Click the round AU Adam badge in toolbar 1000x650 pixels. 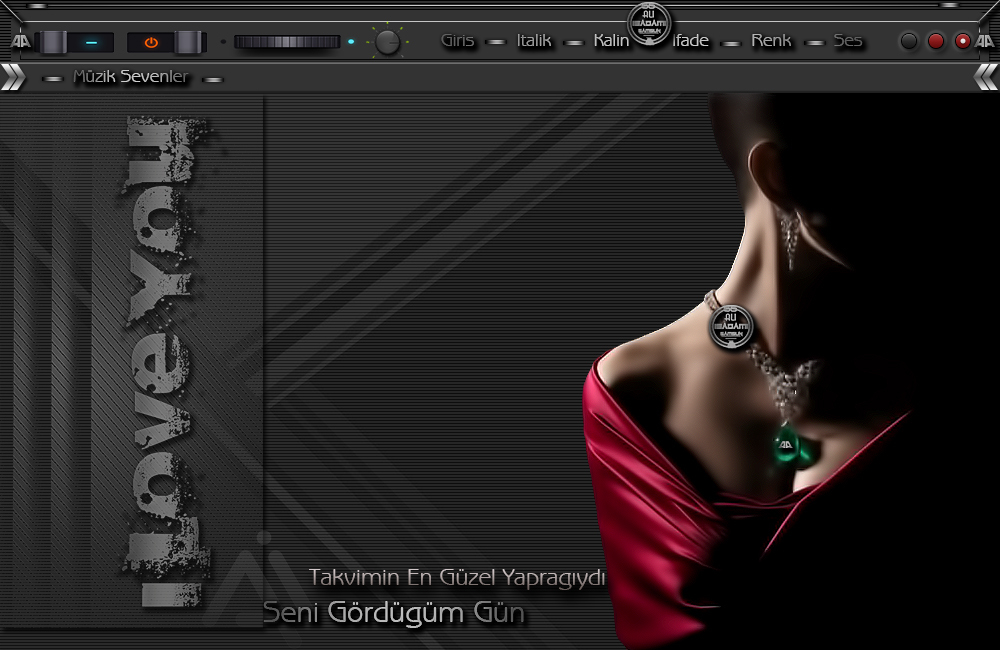coord(649,24)
